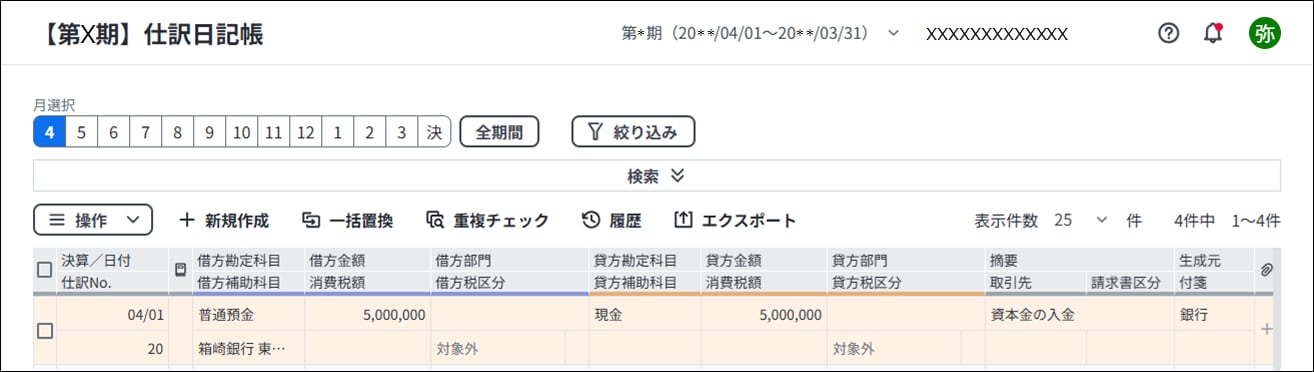The height and width of the screenshot is (372, 1314).
Task: Click 一括置換 bulk replace
Action: pyautogui.click(x=347, y=220)
